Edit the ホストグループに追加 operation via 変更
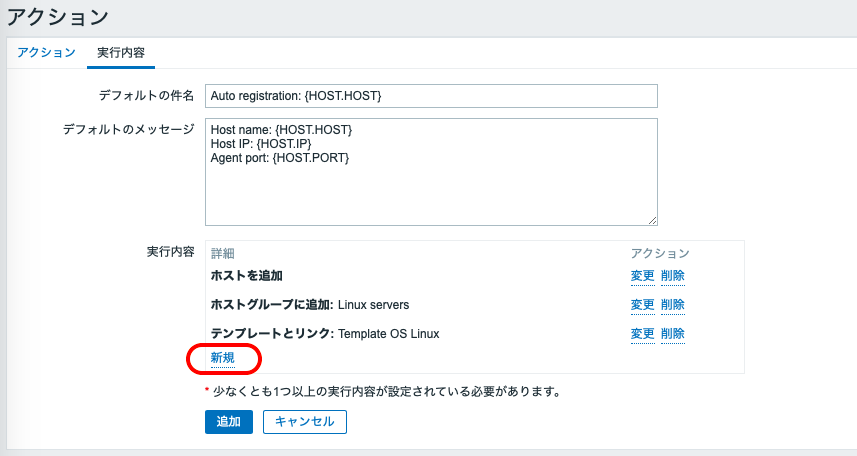The width and height of the screenshot is (857, 456). [642, 305]
